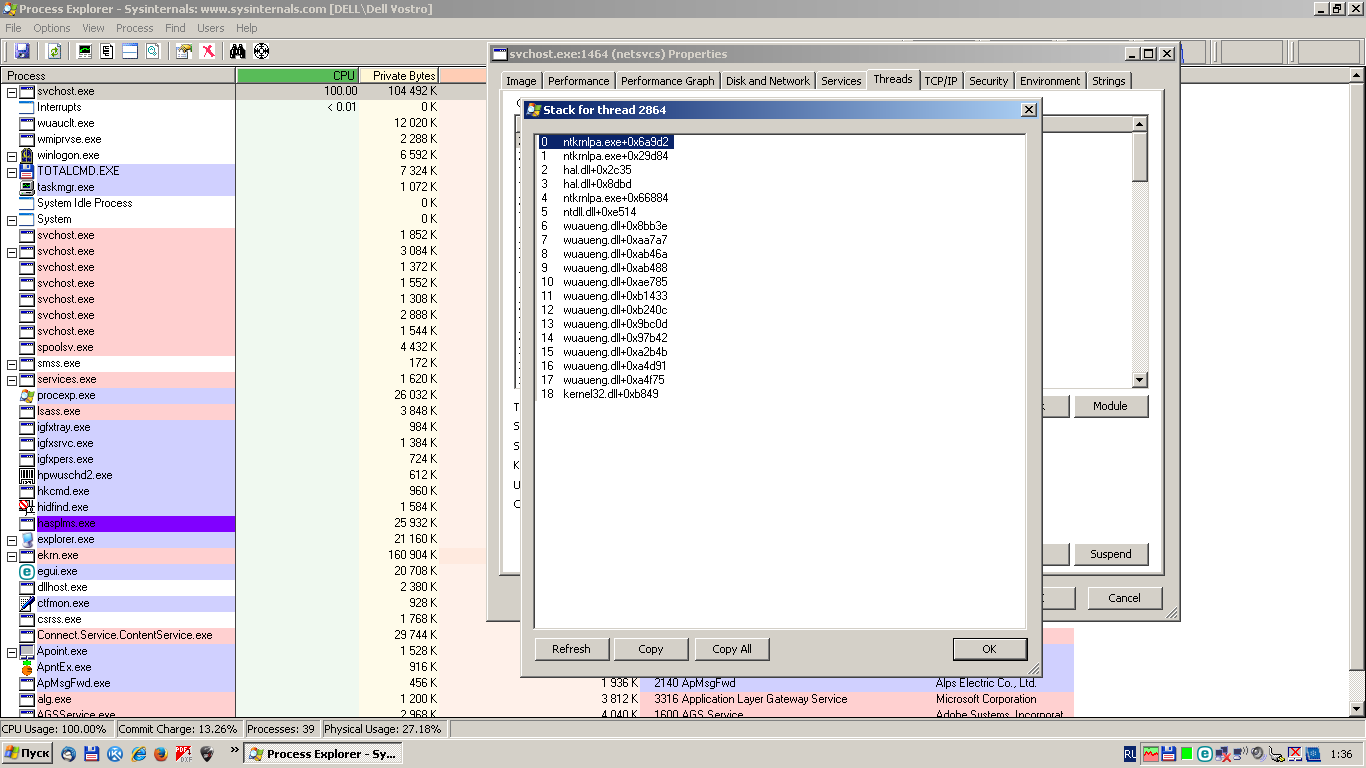Image resolution: width=1366 pixels, height=768 pixels.
Task: Open System Information graph toolbar icon
Action: coord(85,51)
